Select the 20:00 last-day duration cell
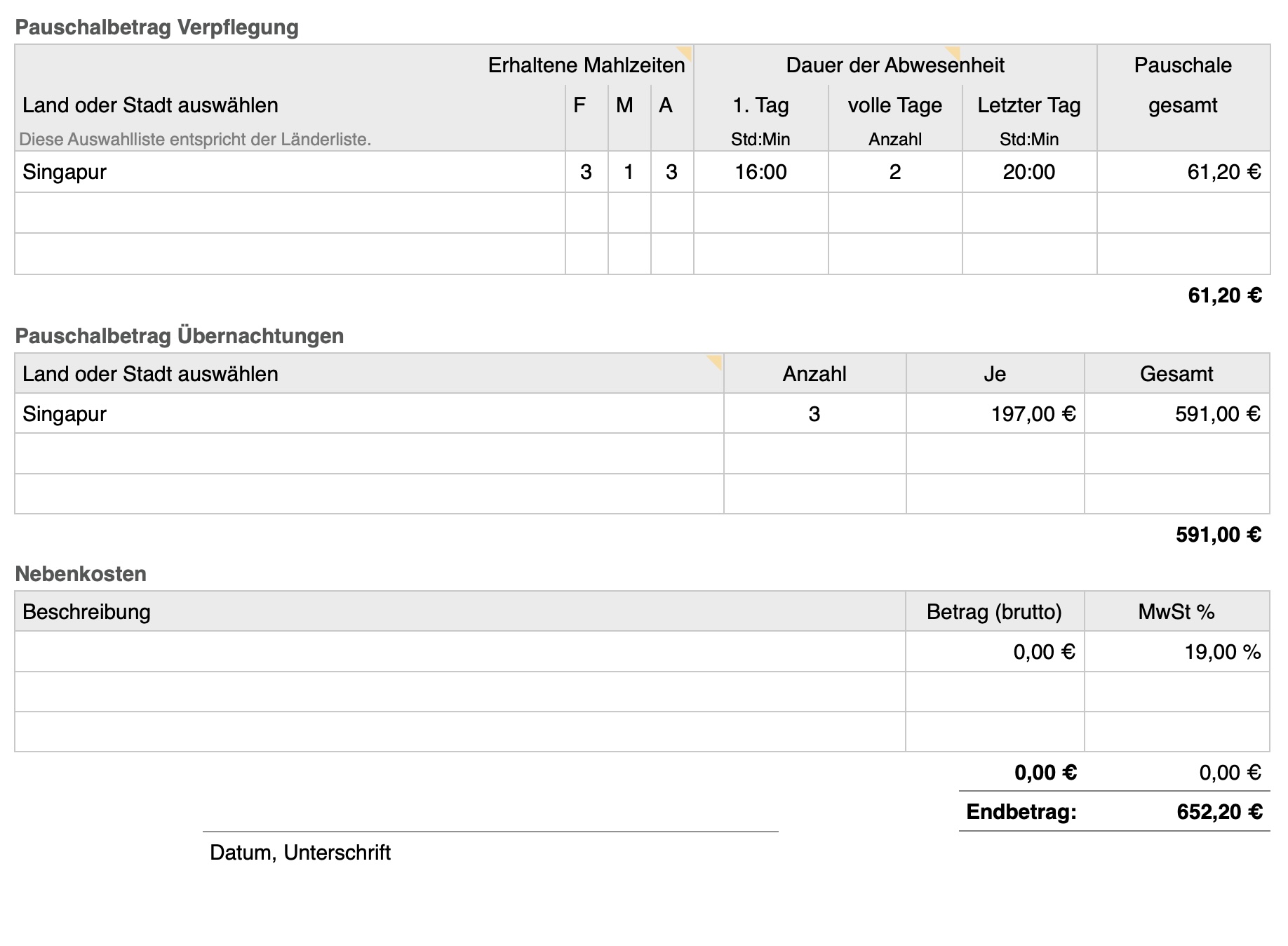 click(x=1028, y=172)
